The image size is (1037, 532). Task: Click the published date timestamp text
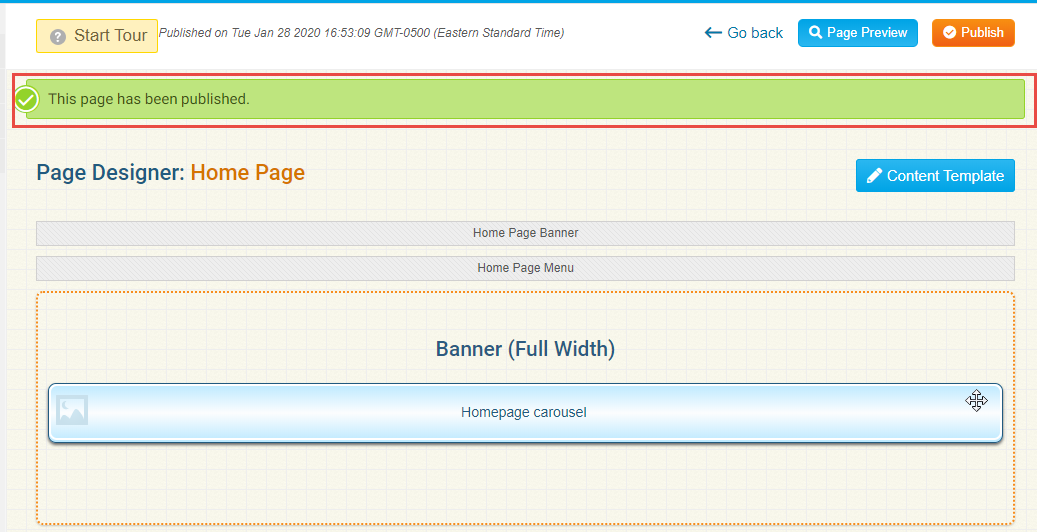361,33
